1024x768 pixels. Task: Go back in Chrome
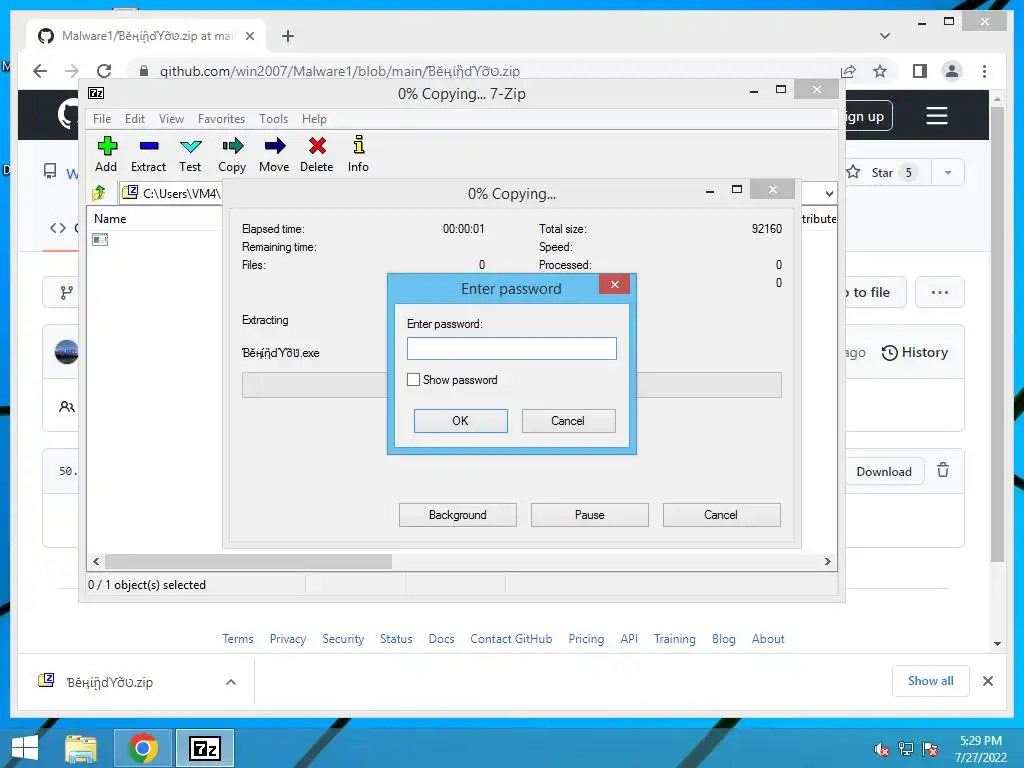(x=40, y=71)
